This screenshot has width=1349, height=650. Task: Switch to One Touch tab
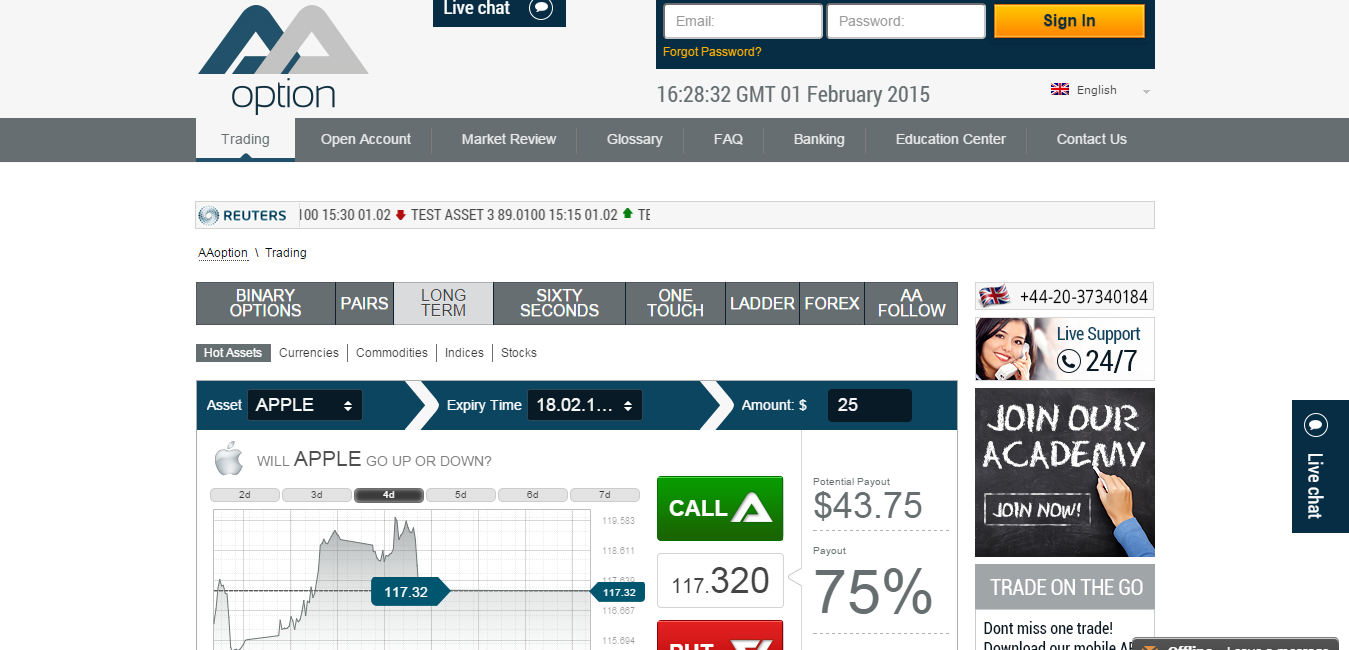[x=676, y=303]
